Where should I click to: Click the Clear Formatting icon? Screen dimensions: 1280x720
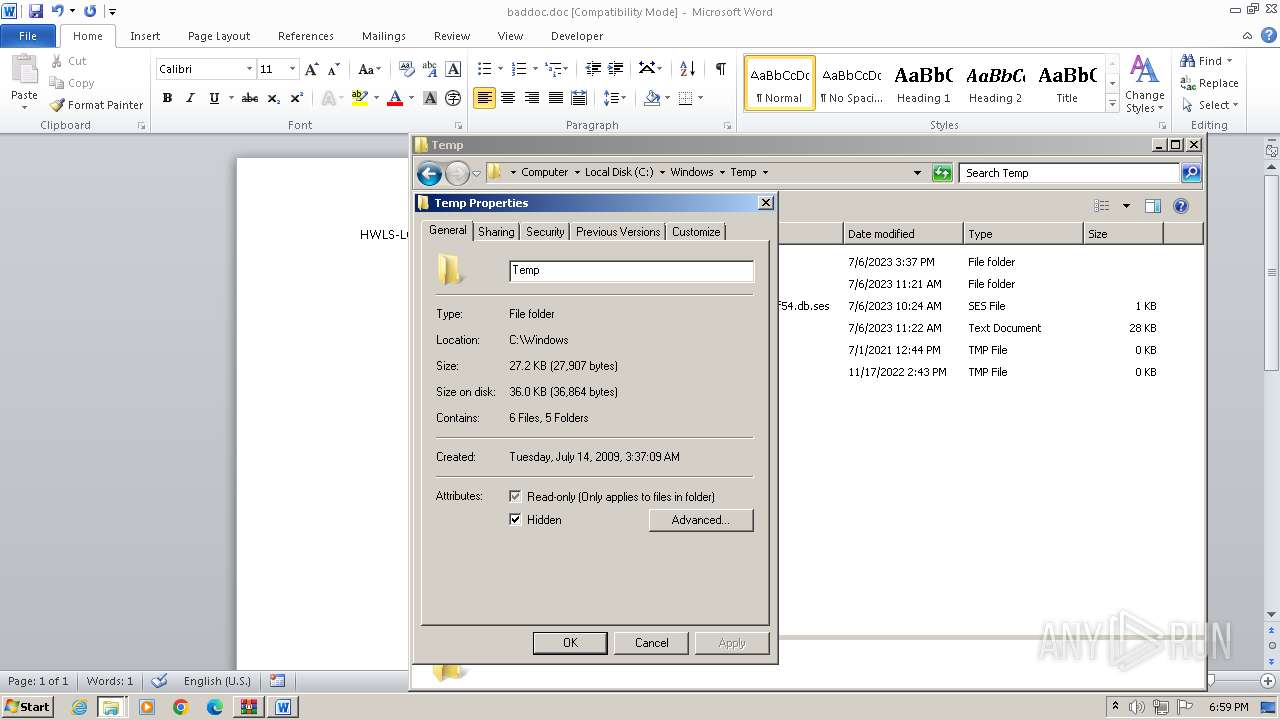(x=406, y=69)
